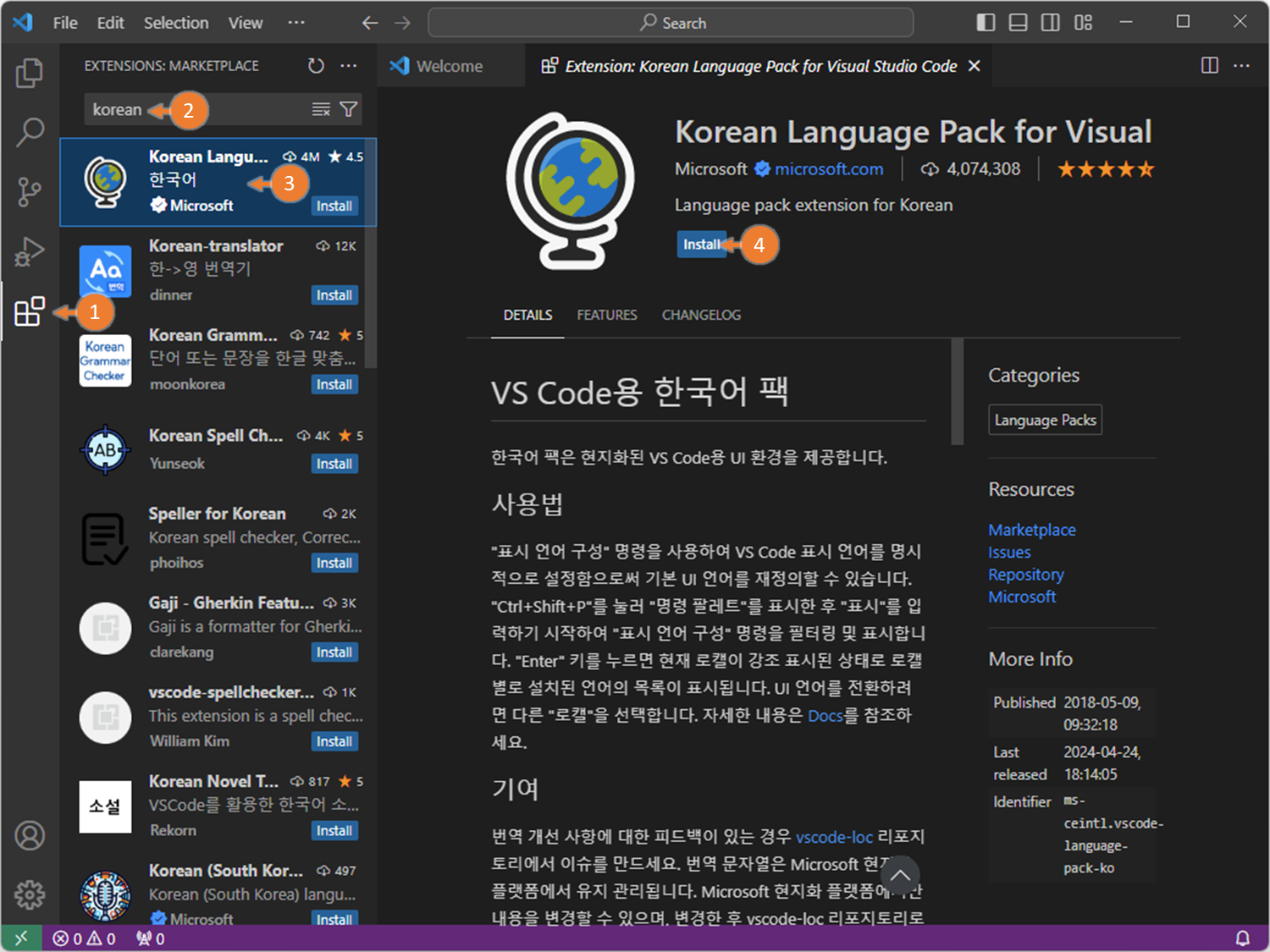Switch to the CHANGELOG tab
The width and height of the screenshot is (1270, 952).
click(701, 315)
